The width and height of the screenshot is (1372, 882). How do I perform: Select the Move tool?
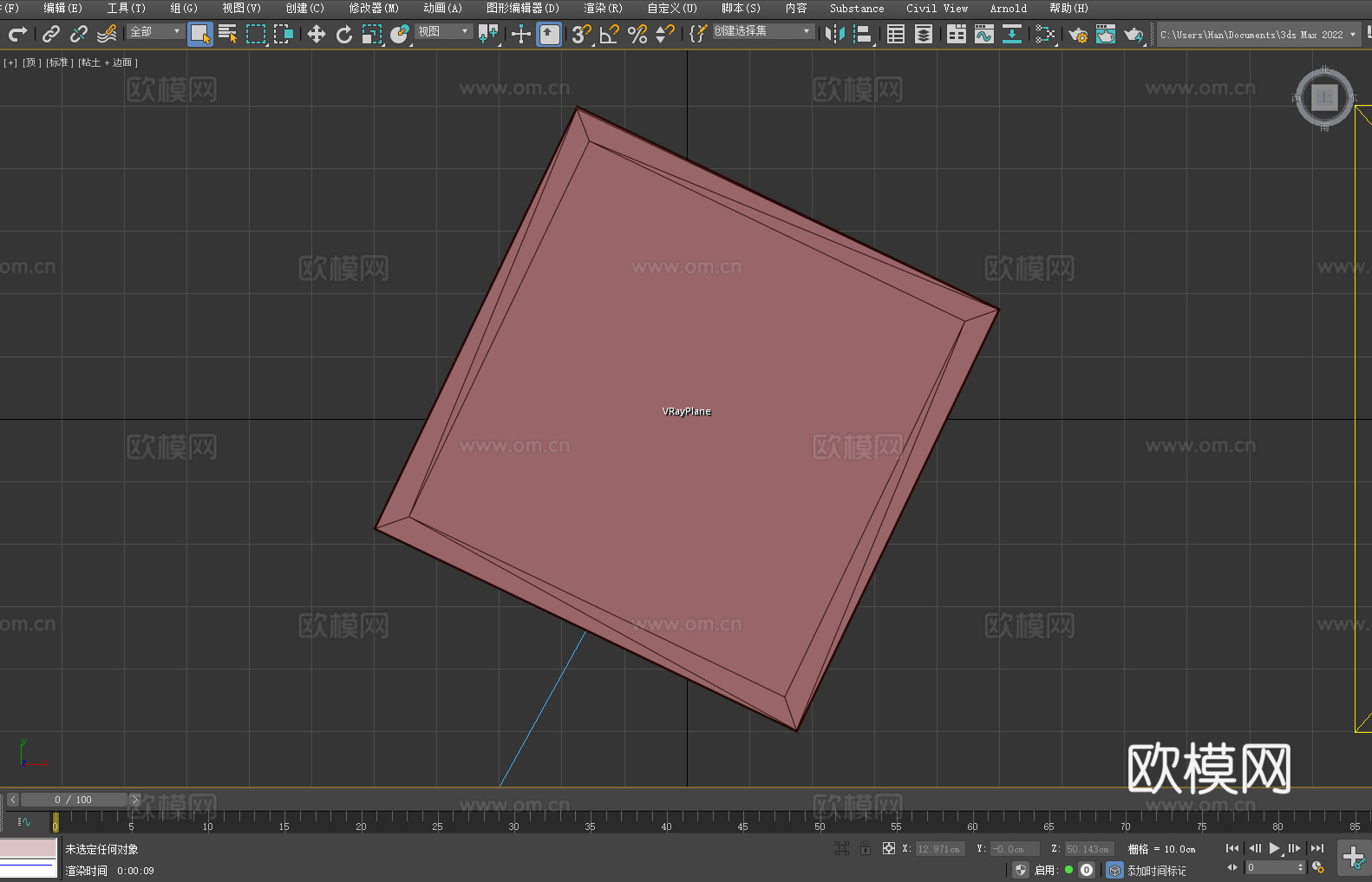click(317, 34)
